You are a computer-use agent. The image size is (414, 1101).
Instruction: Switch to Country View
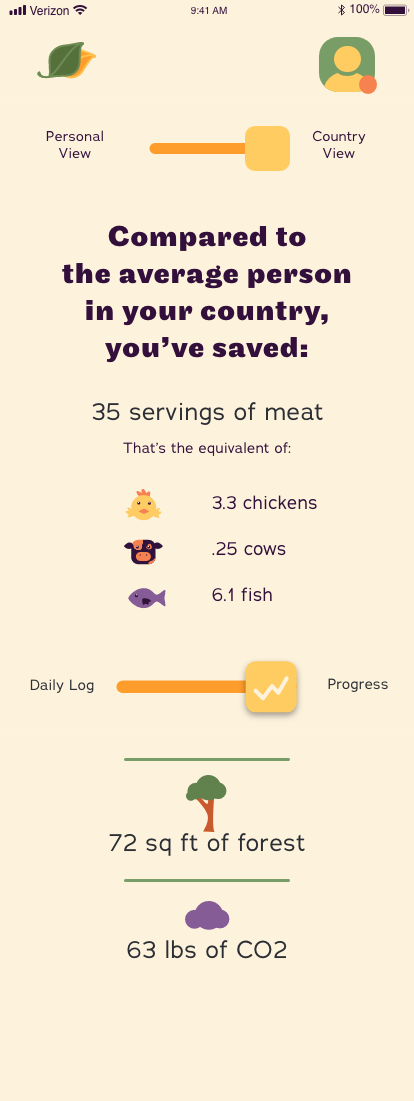coord(339,145)
